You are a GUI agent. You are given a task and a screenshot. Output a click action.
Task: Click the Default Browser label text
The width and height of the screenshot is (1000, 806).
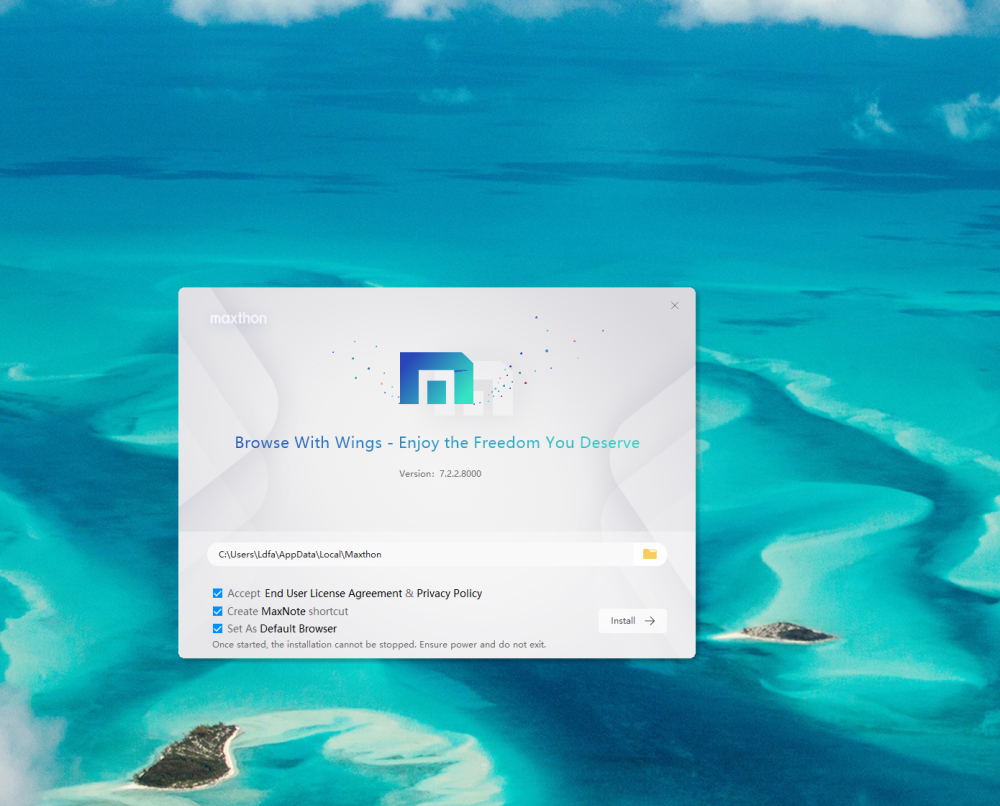298,629
